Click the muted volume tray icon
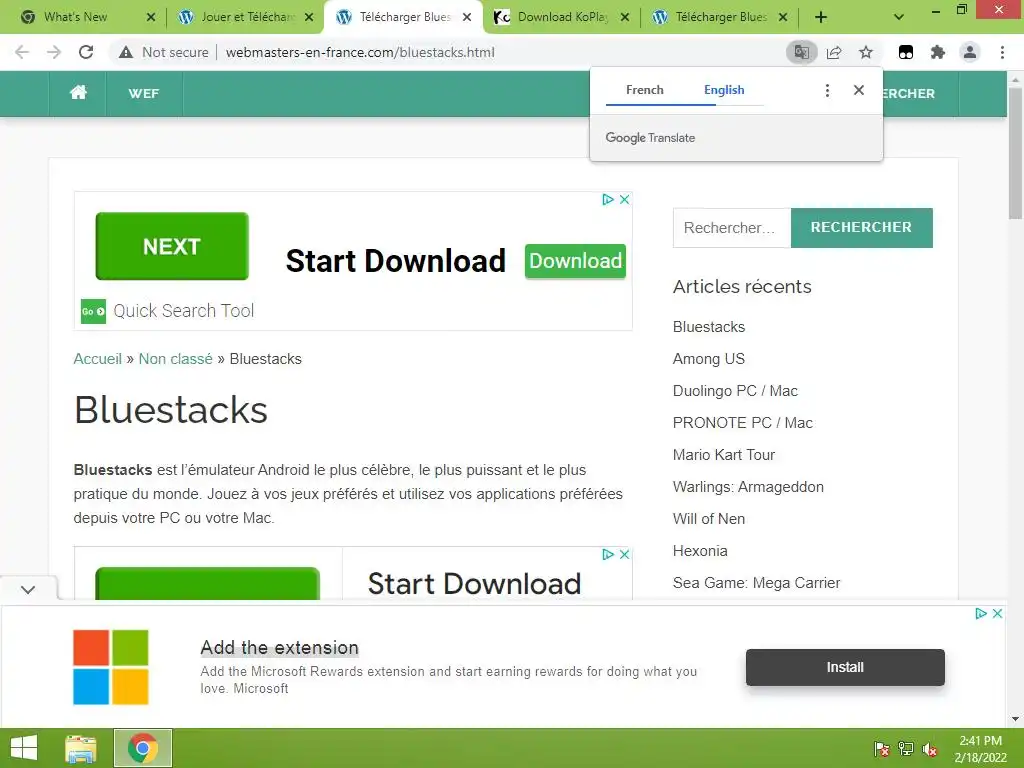This screenshot has width=1024, height=768. [930, 749]
